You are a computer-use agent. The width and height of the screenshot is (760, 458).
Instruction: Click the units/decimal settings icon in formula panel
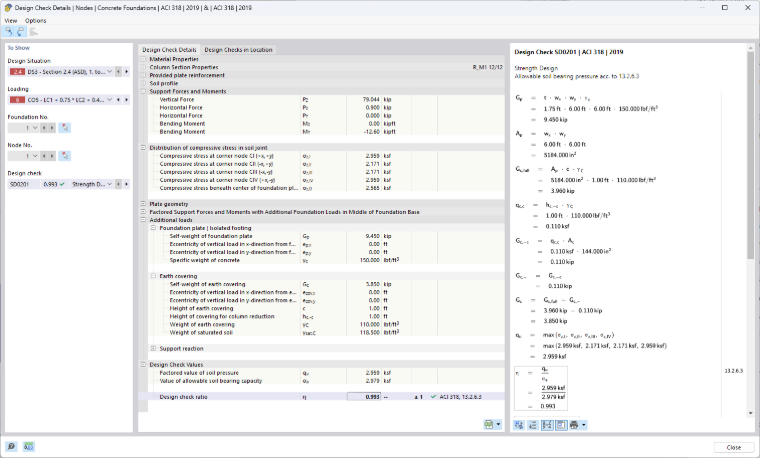point(519,425)
